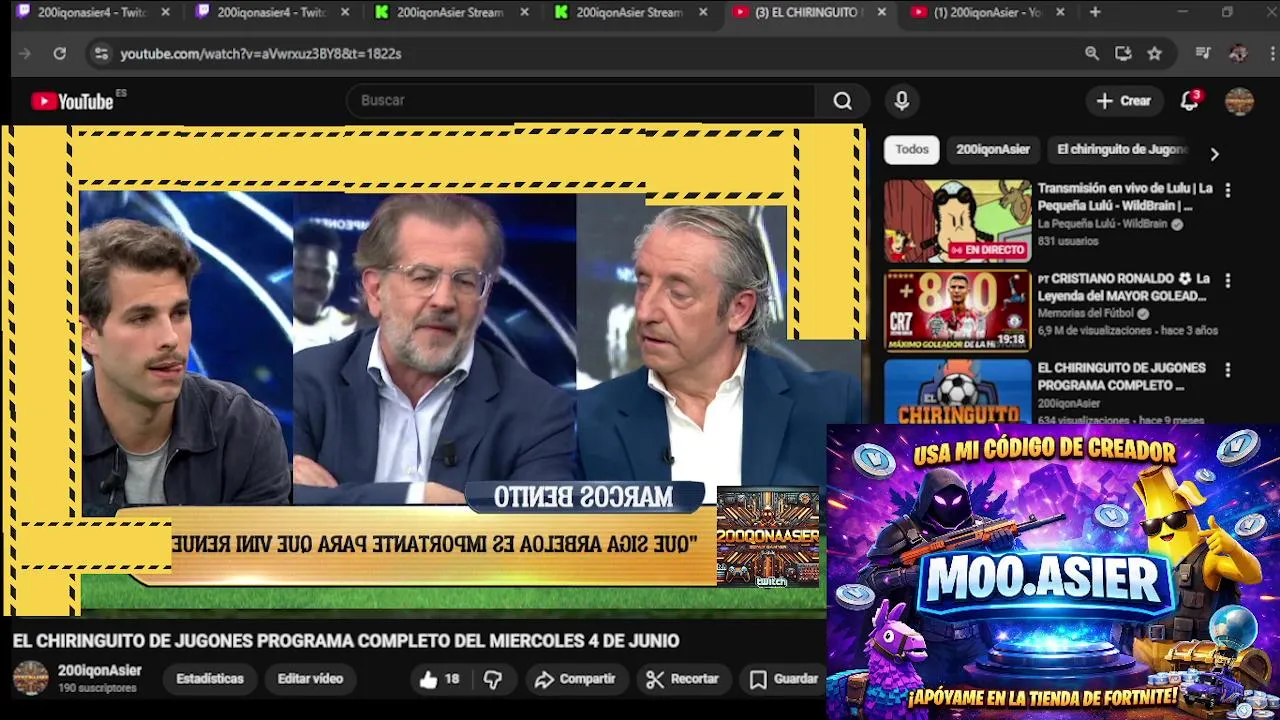Viewport: 1280px width, 720px height.
Task: Open the El Chiringuito soccer ball thumbnail
Action: coord(957,391)
